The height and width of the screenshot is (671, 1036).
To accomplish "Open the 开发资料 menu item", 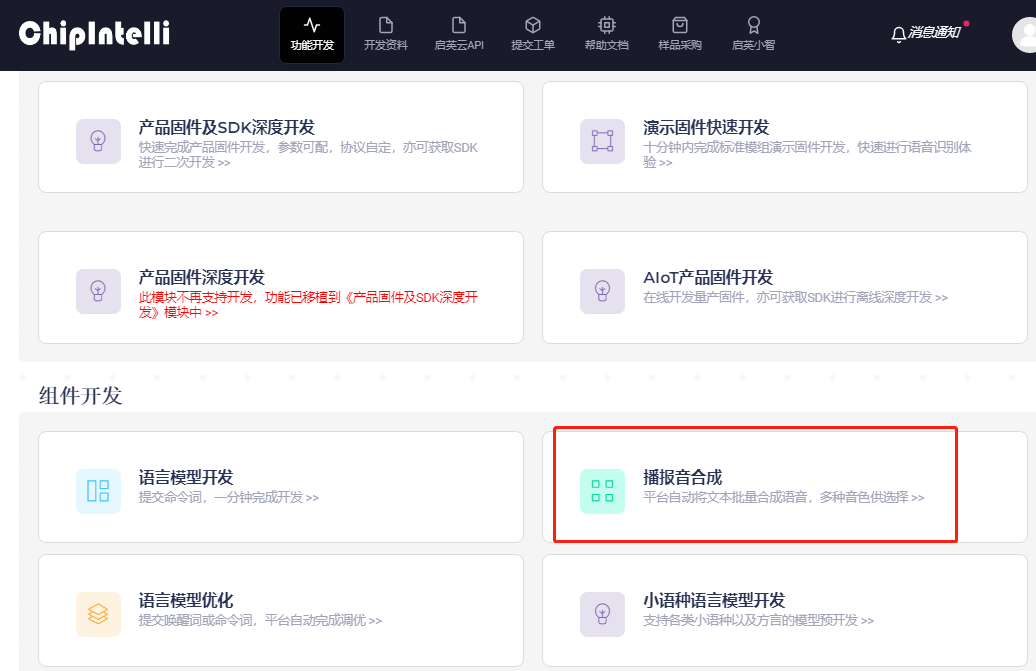I will [x=385, y=35].
